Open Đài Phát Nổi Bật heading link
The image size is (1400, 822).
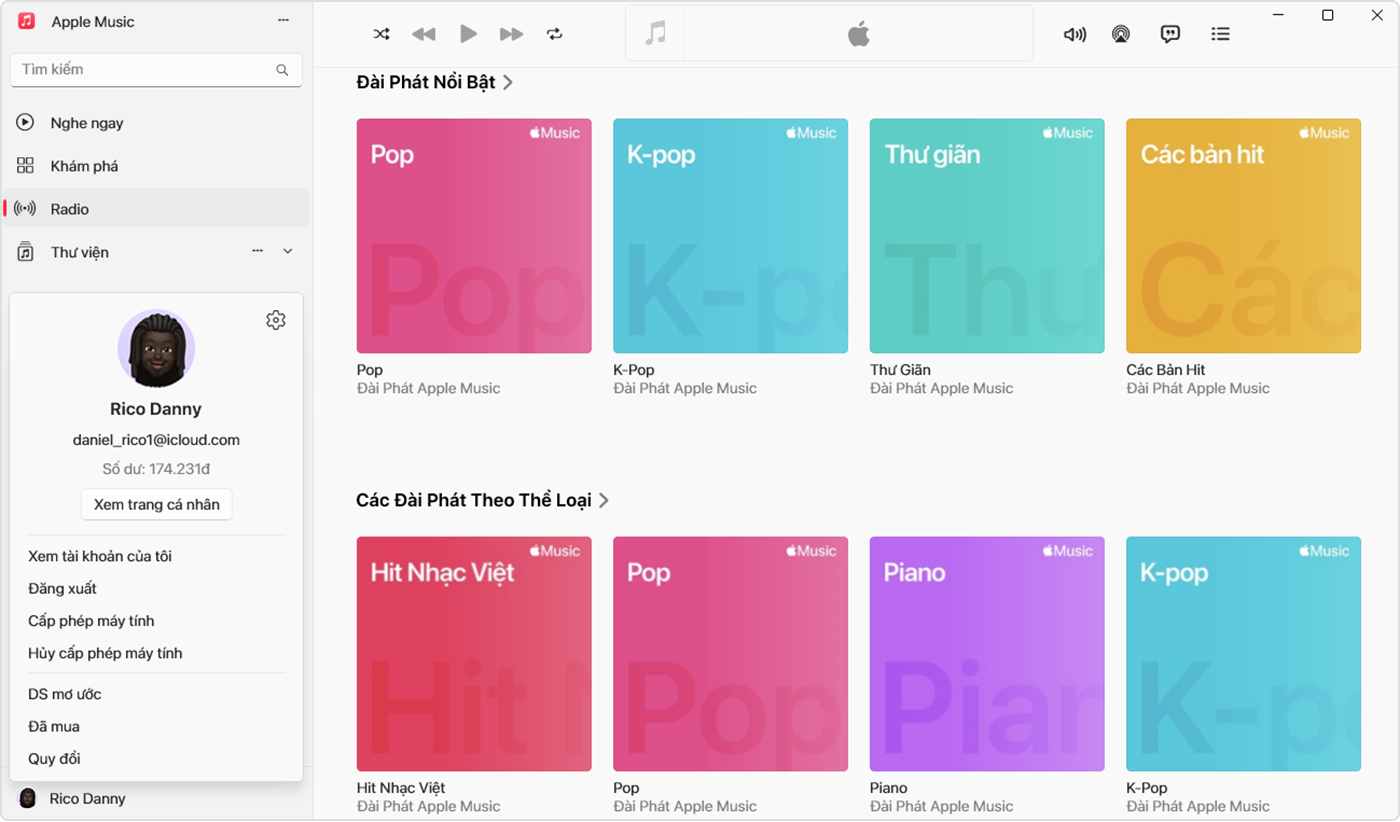point(426,82)
